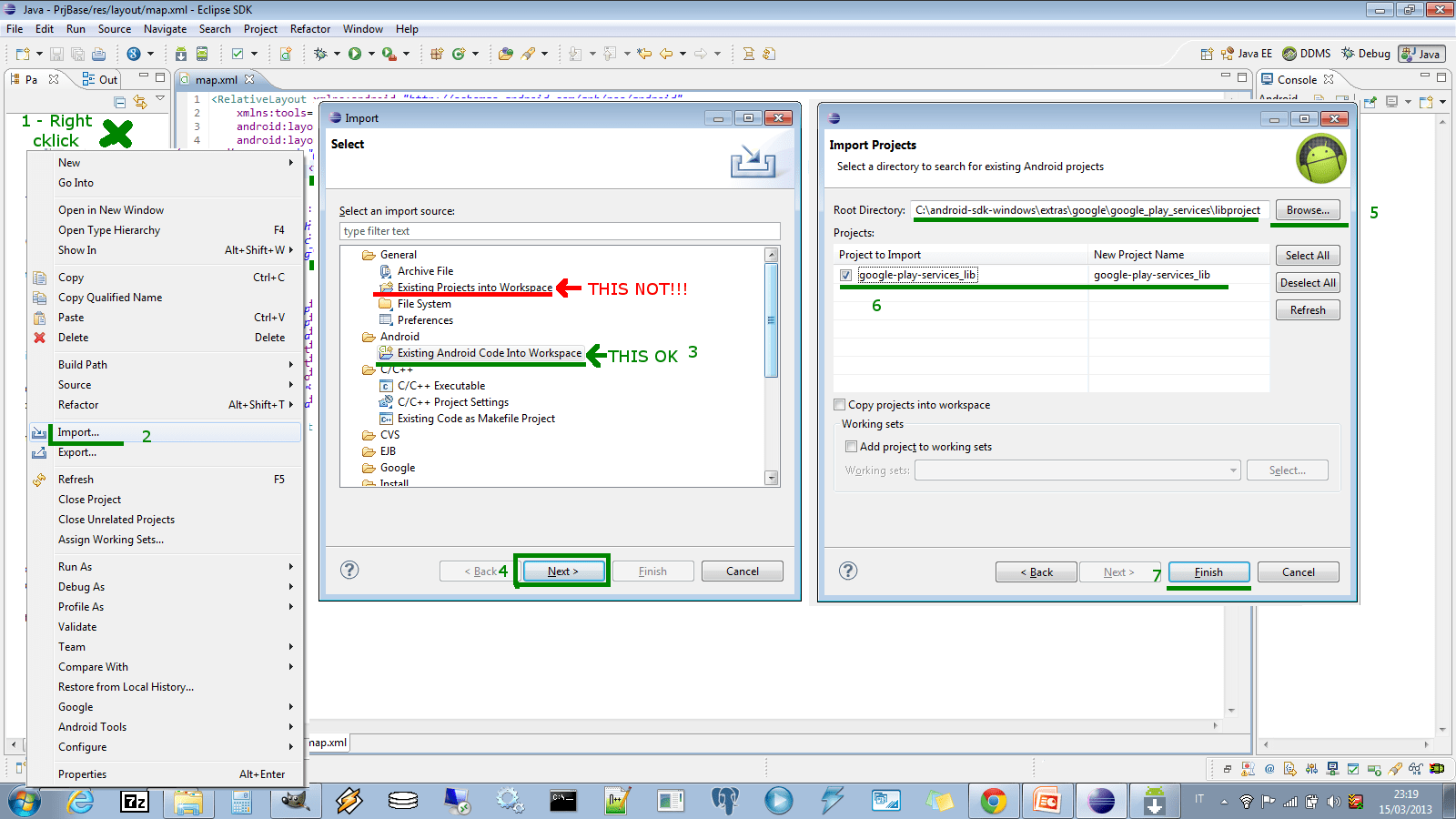Click the type filter text field
1456x819 pixels.
(560, 231)
